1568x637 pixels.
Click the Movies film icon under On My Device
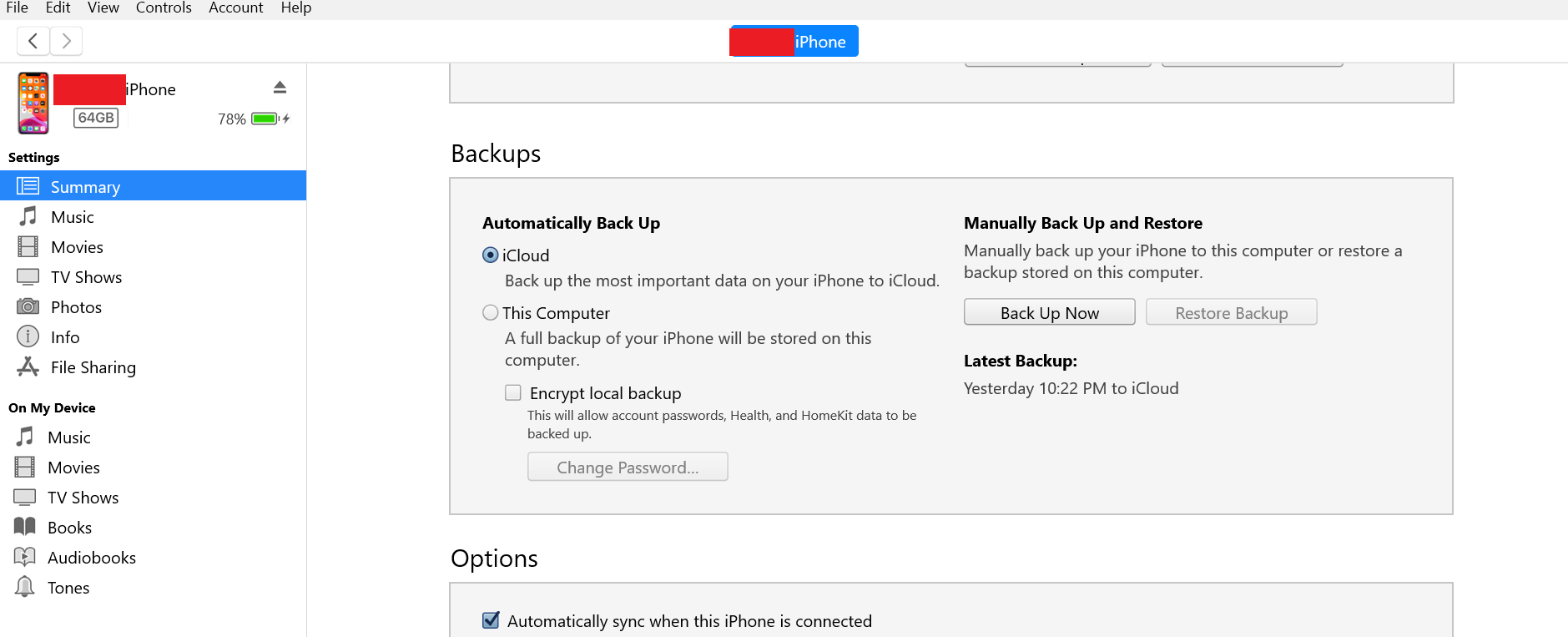(x=25, y=467)
